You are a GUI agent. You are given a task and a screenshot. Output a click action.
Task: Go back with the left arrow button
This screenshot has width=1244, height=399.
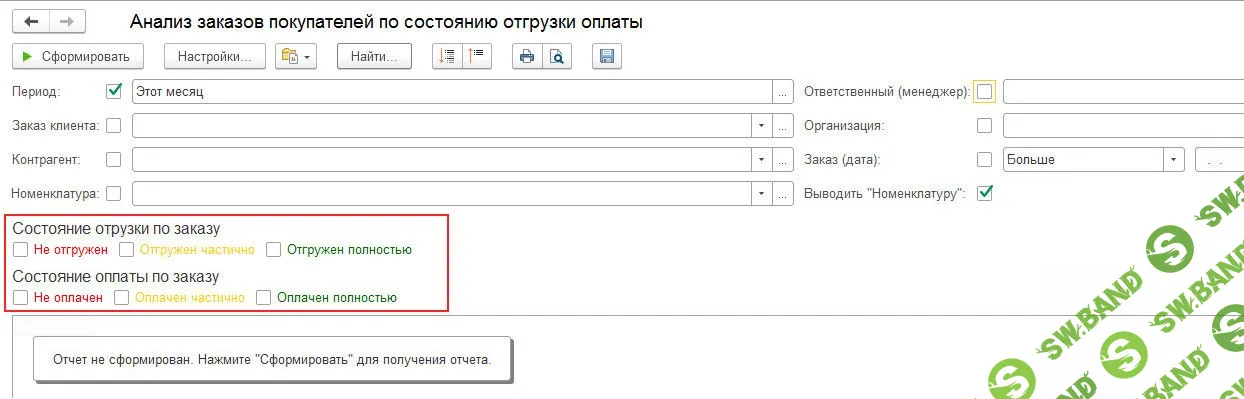tap(31, 21)
